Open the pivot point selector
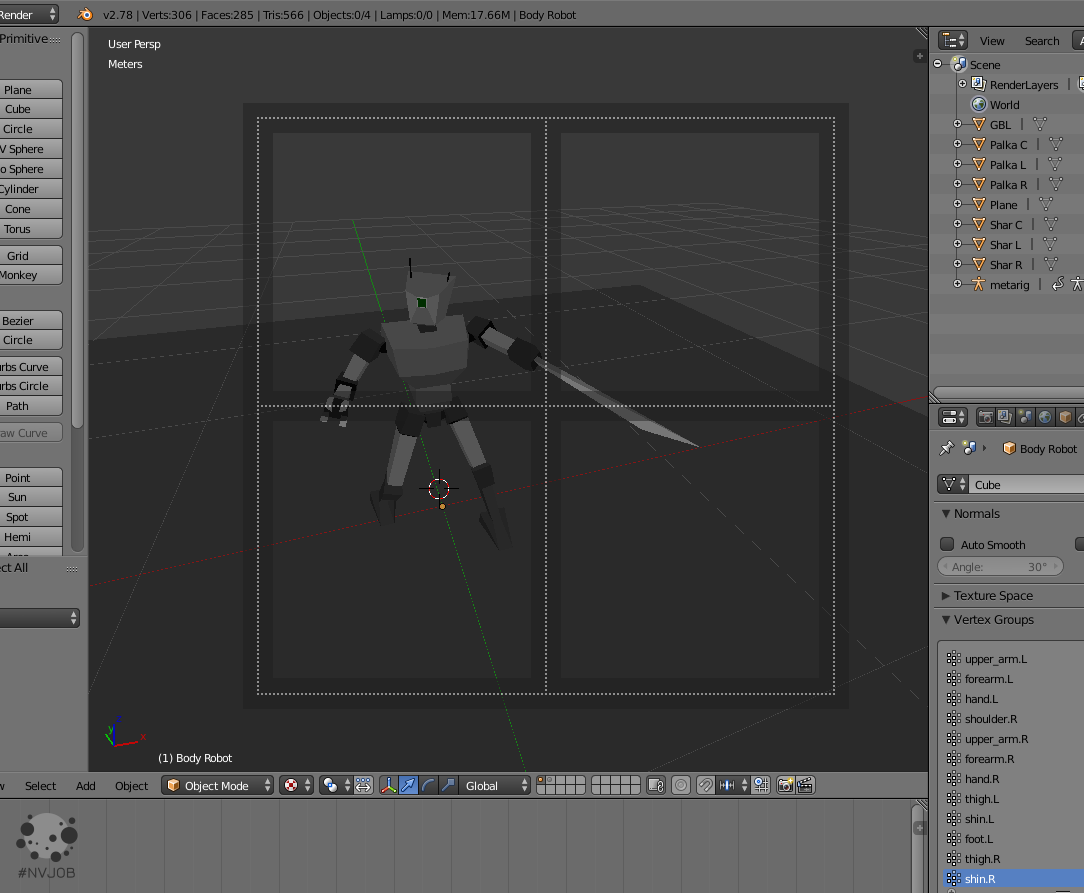1084x893 pixels. pyautogui.click(x=335, y=785)
